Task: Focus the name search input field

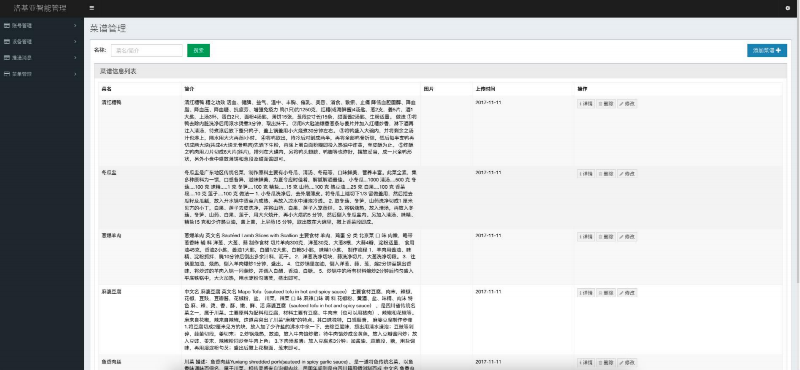Action: click(147, 51)
